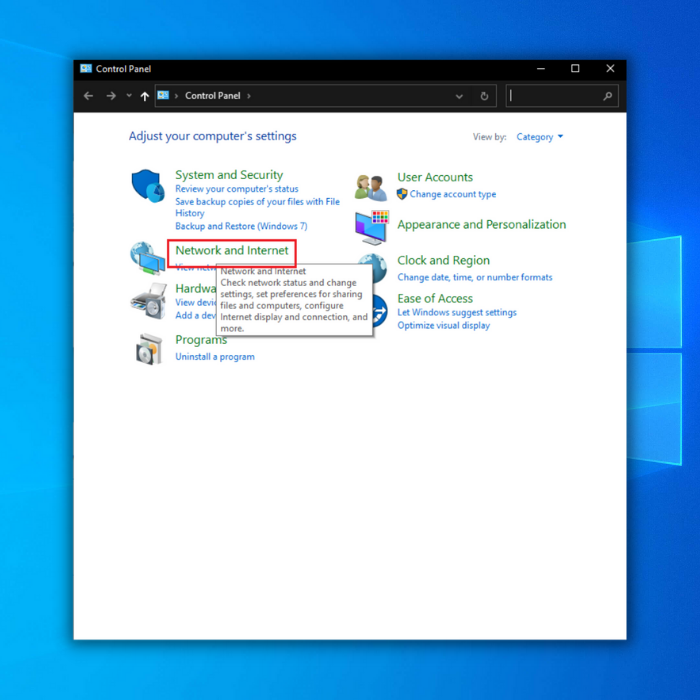This screenshot has width=700, height=700.
Task: Click the Refresh button in address bar
Action: pyautogui.click(x=484, y=96)
